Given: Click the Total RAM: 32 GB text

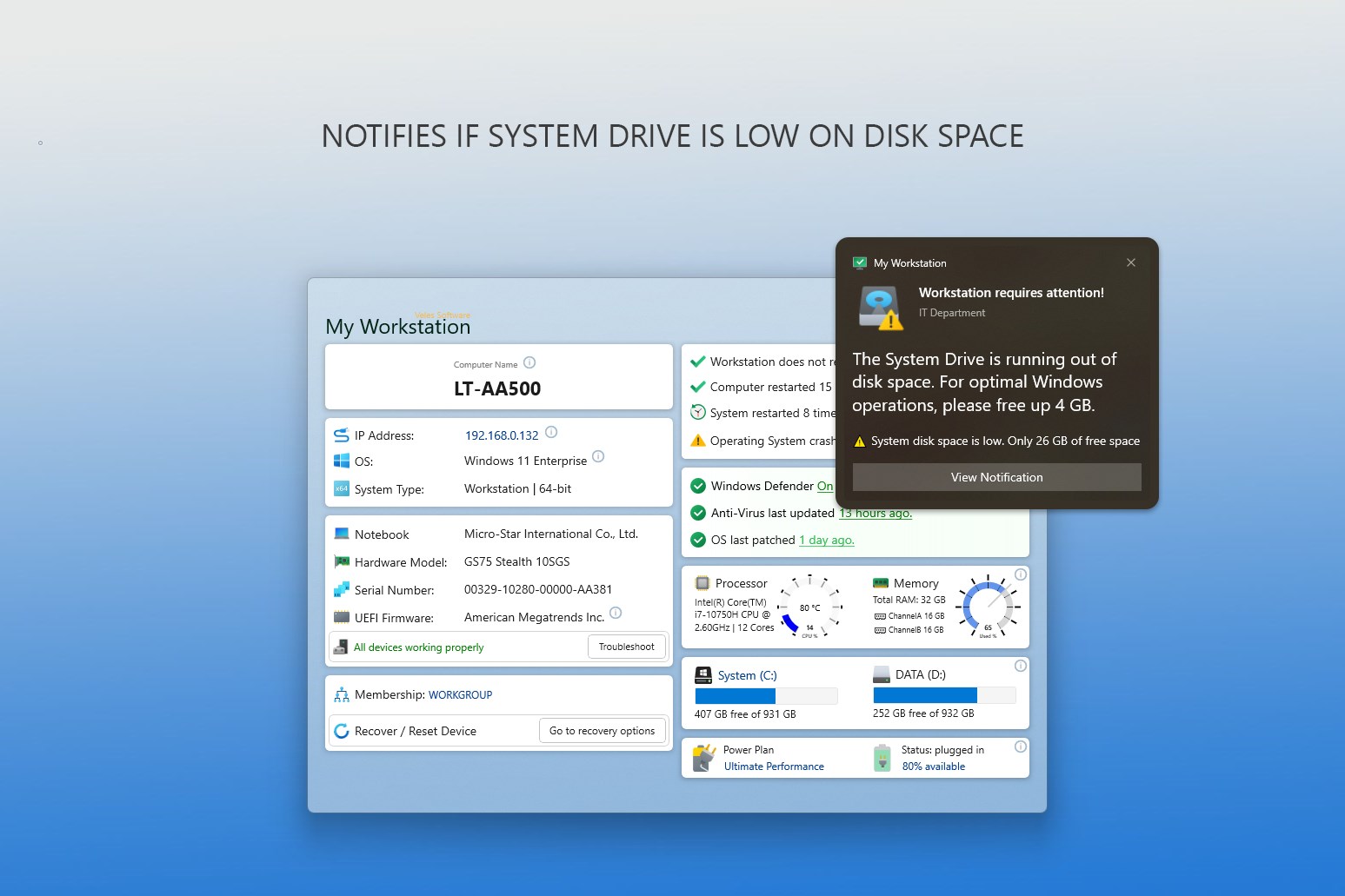Looking at the screenshot, I should 909,600.
